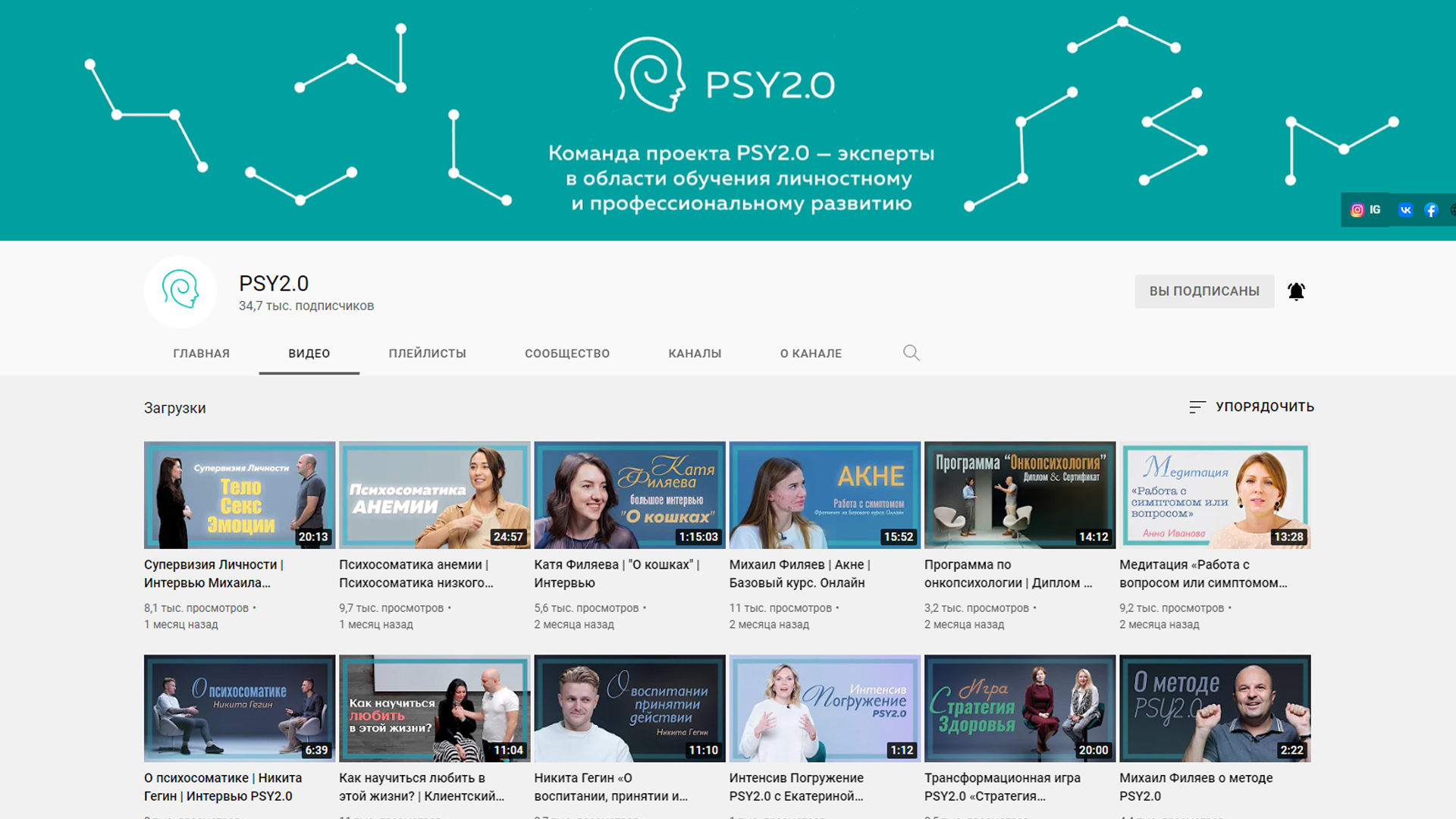
Task: Click the 8,1 тыс. просмотров view count
Action: (x=196, y=608)
